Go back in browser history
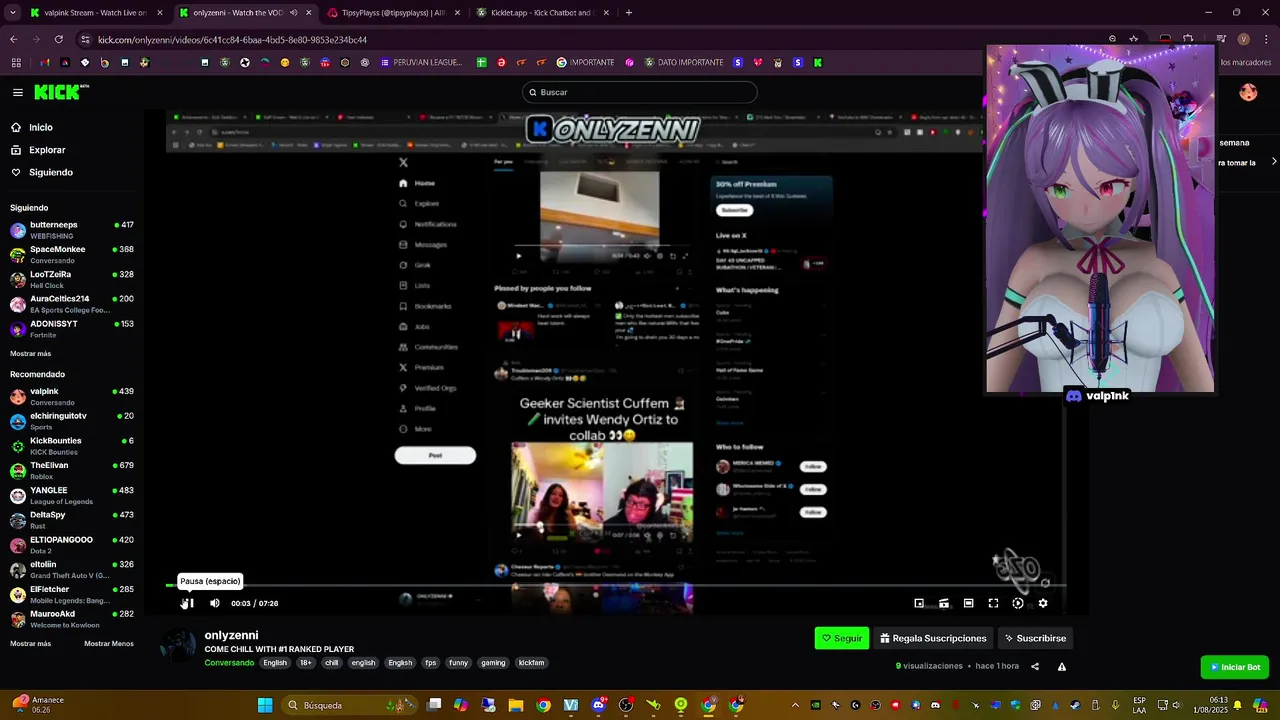This screenshot has height=720, width=1280. tap(14, 39)
